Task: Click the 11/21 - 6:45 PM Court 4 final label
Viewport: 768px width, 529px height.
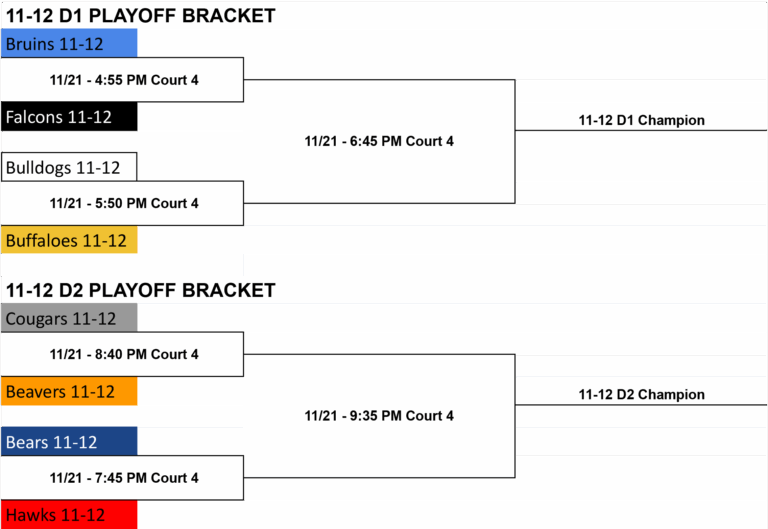Action: click(379, 142)
